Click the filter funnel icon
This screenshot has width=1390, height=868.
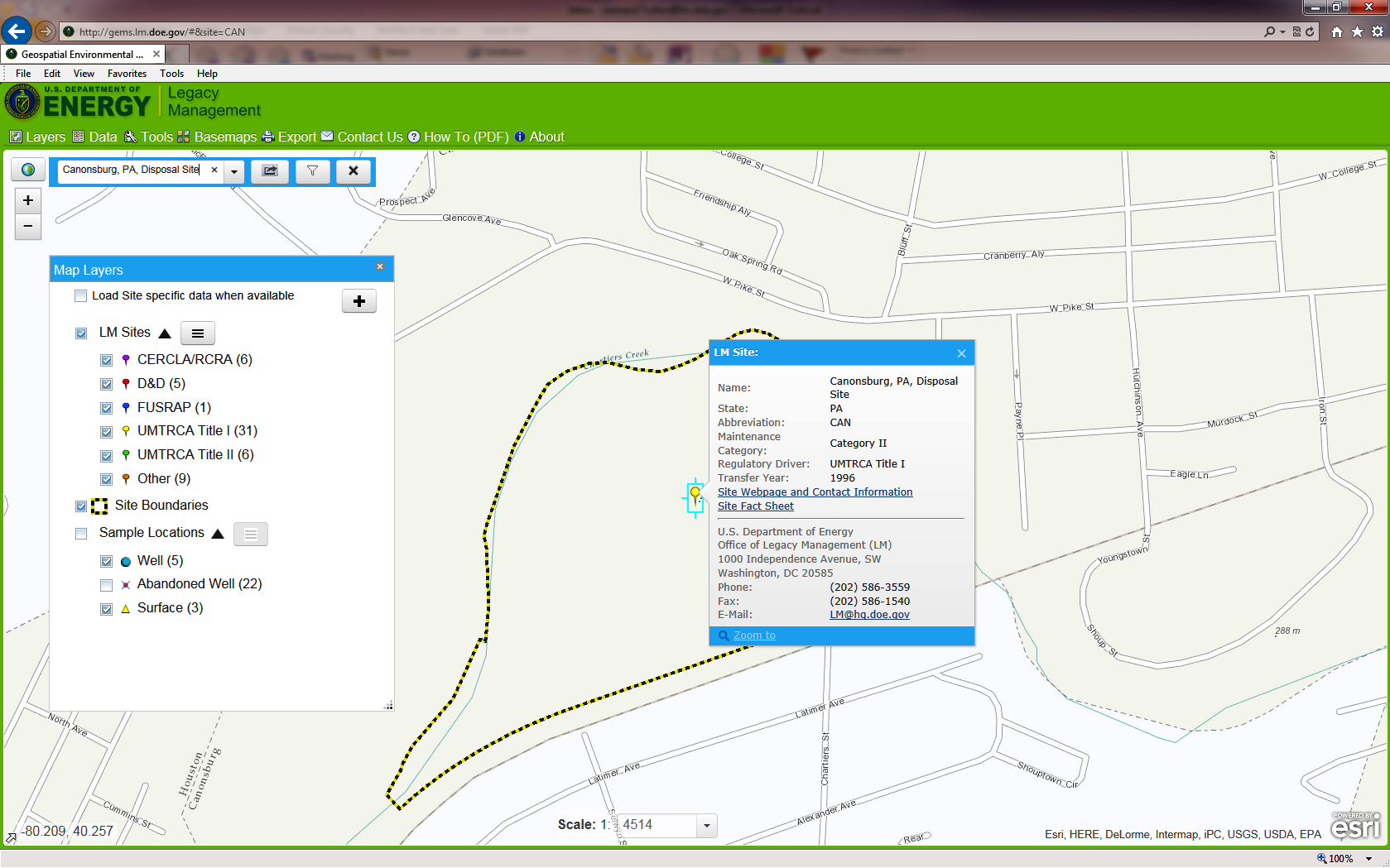312,170
